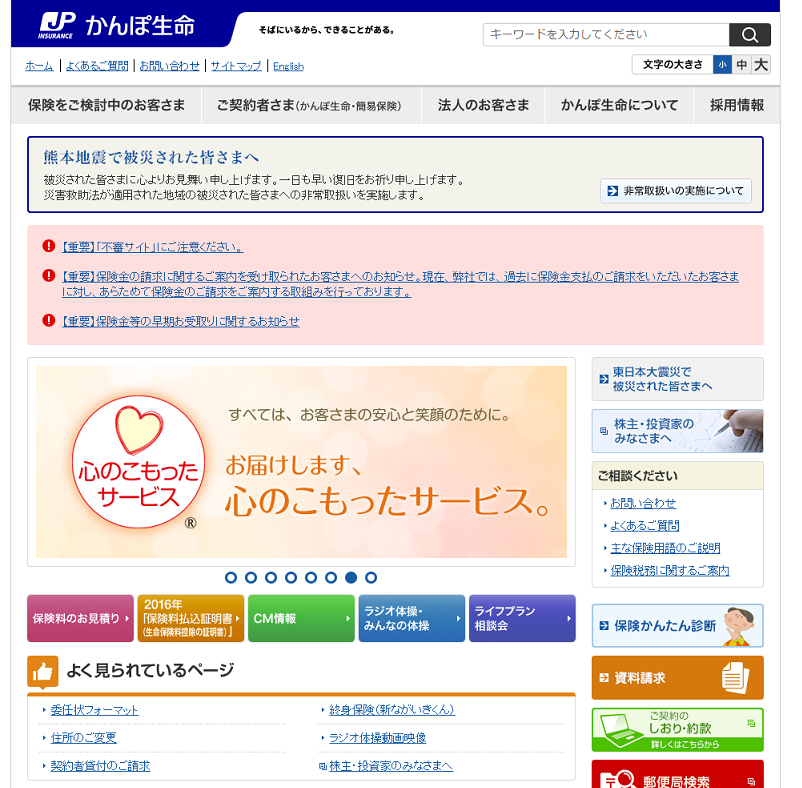Click 非常取扱いの実施について button
Viewport: 802px width, 788px height.
click(676, 191)
